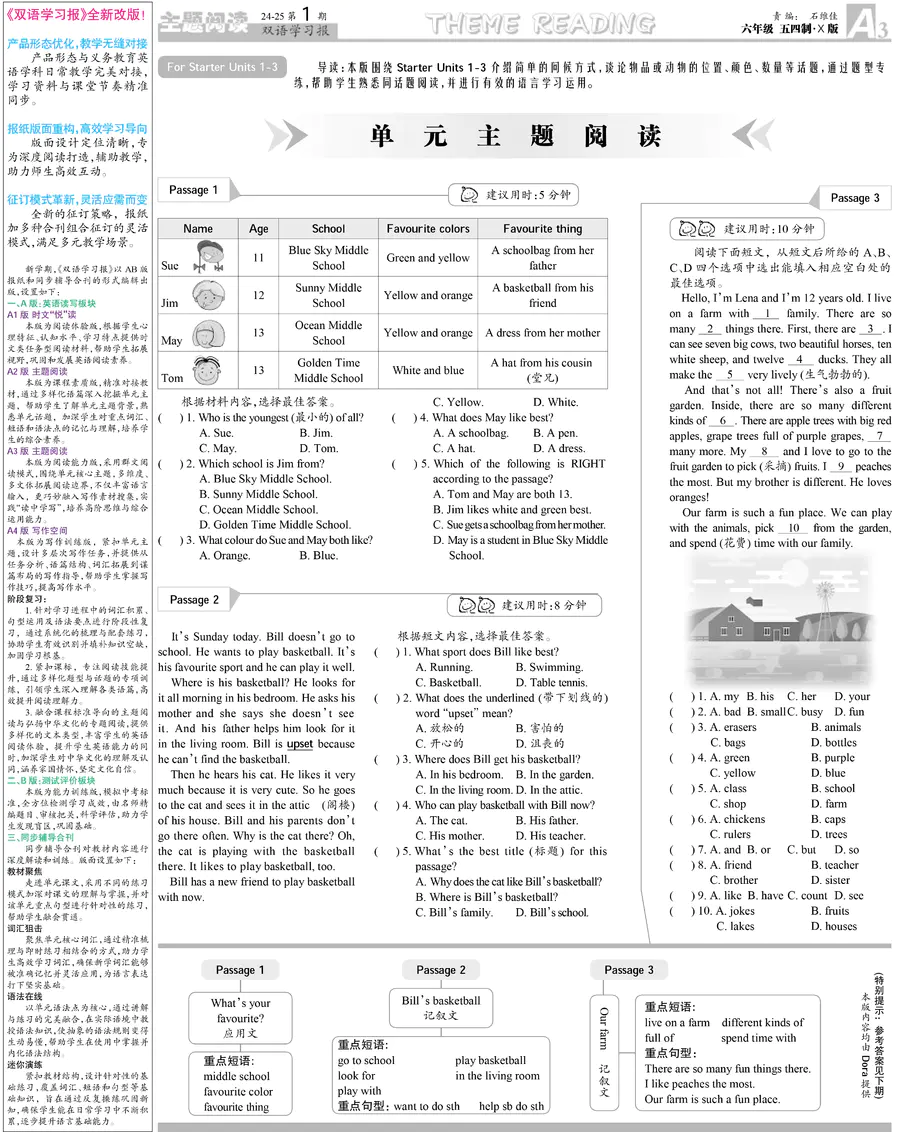Click the "Bill's basketball" mind map box
The image size is (900, 1132).
(x=441, y=1007)
